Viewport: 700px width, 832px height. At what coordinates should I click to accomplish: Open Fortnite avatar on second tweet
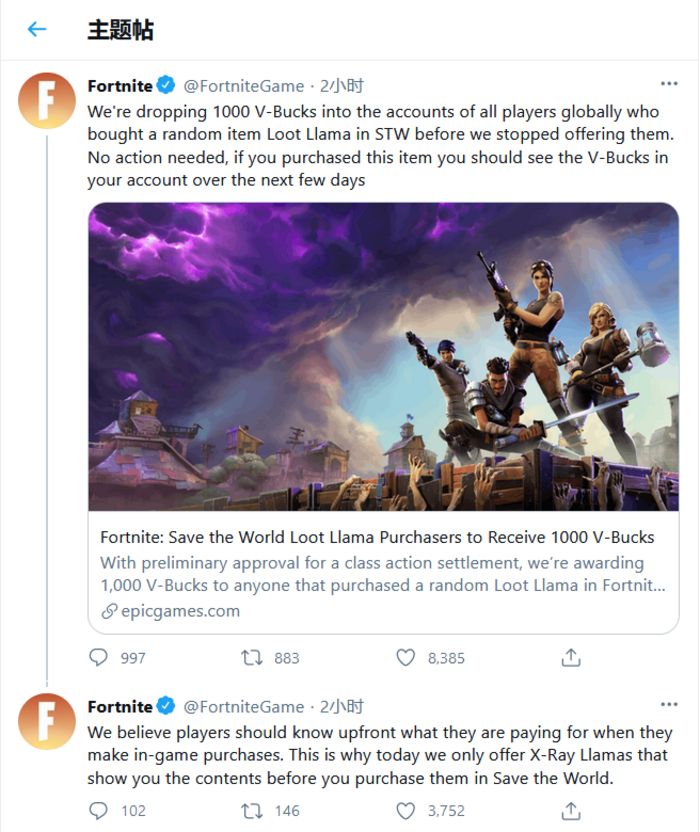coord(47,721)
